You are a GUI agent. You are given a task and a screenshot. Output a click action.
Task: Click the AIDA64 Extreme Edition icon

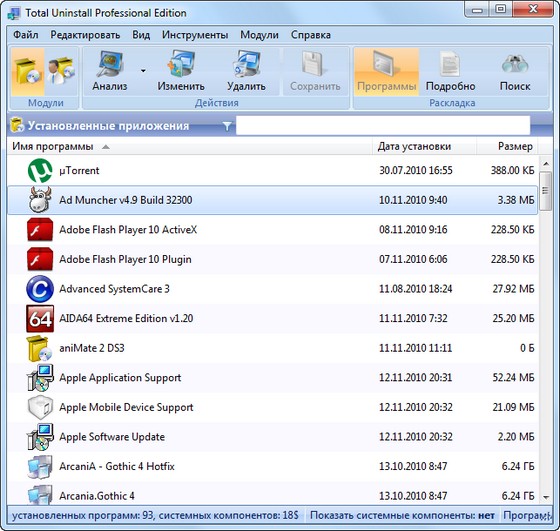(40, 319)
